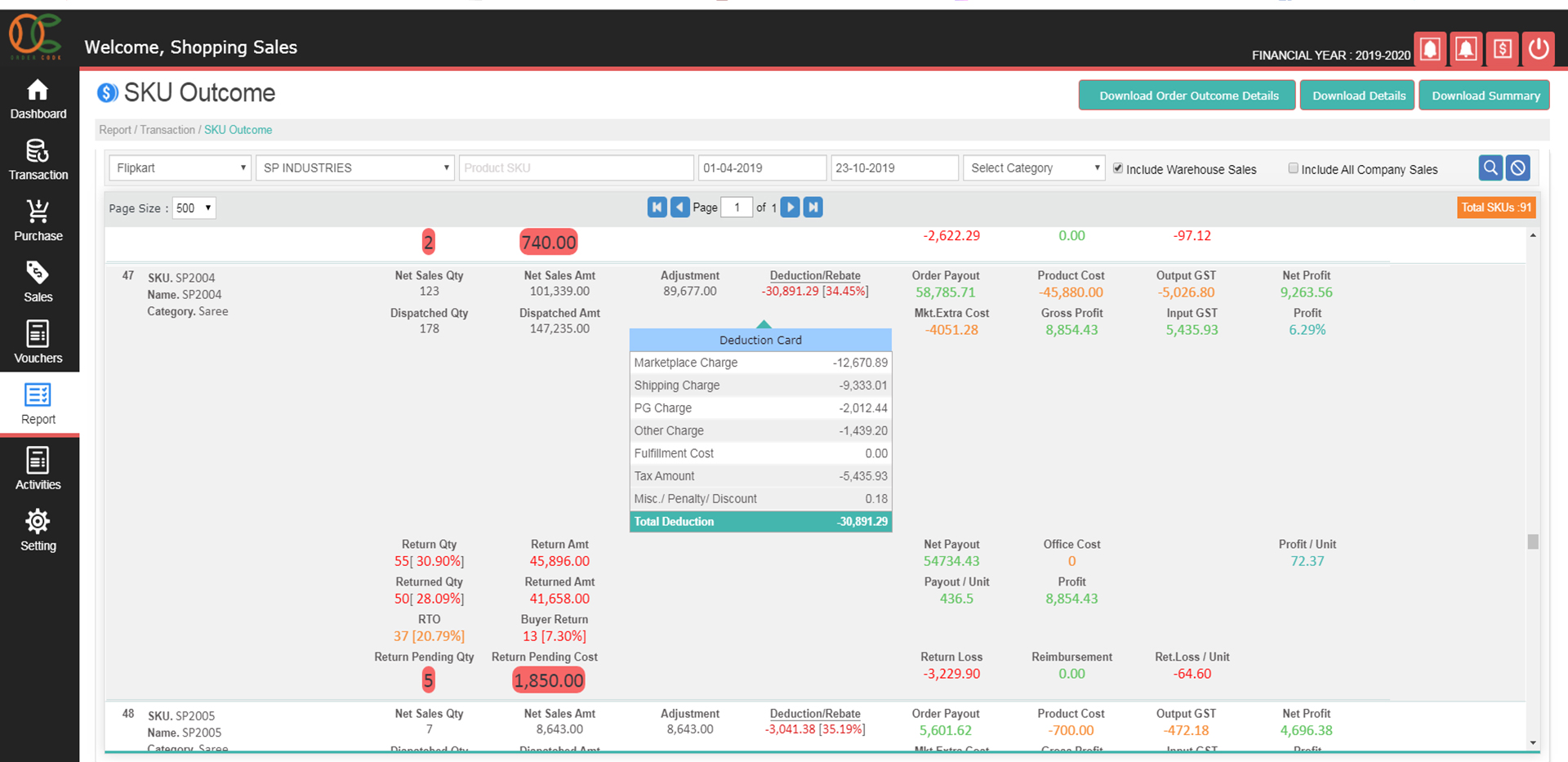Click the power logout icon
This screenshot has height=762, width=1568.
point(1539,49)
